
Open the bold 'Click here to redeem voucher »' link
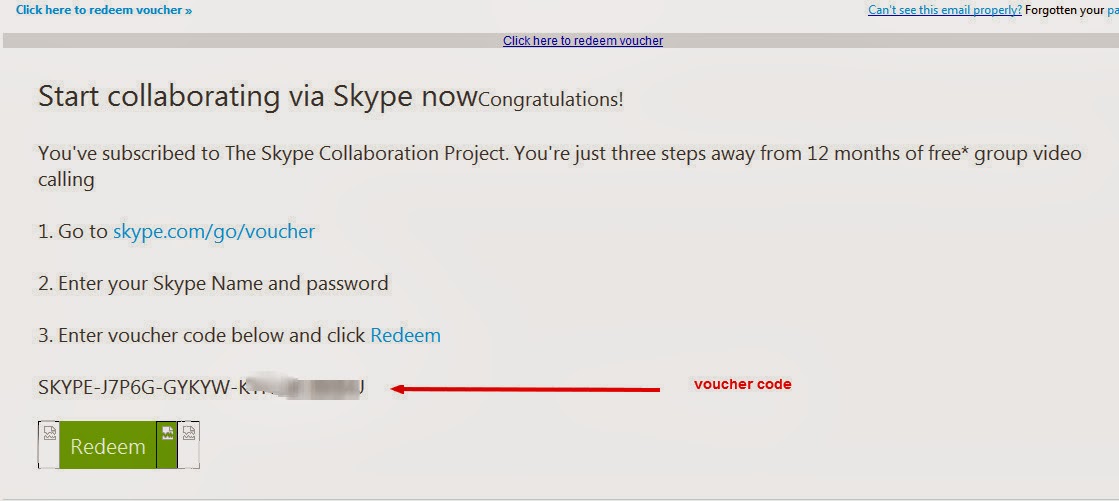tap(103, 10)
